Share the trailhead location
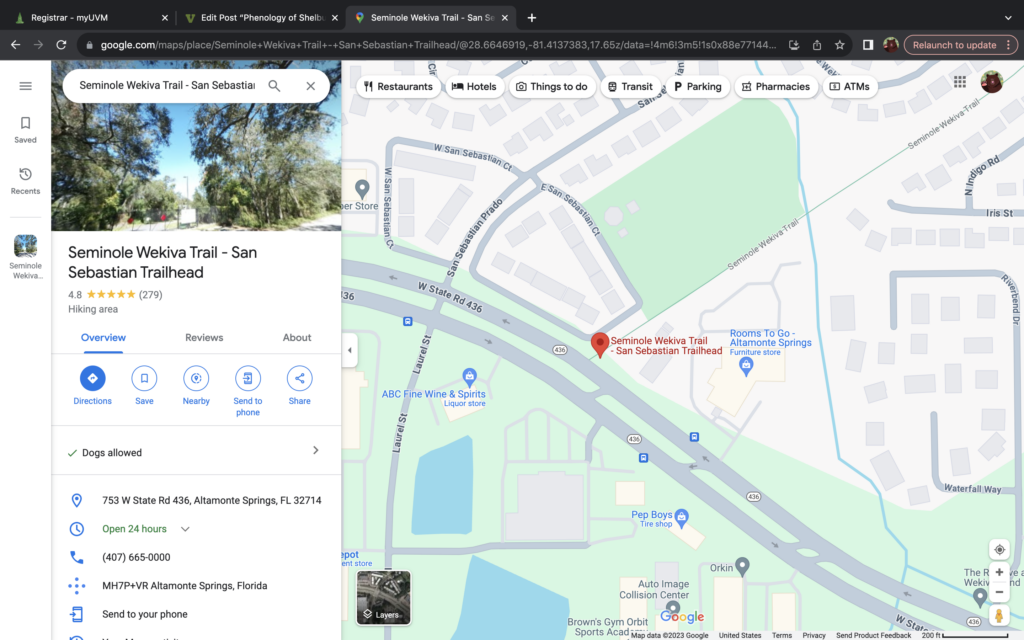Screen dimensions: 1024x640 pyautogui.click(x=299, y=378)
